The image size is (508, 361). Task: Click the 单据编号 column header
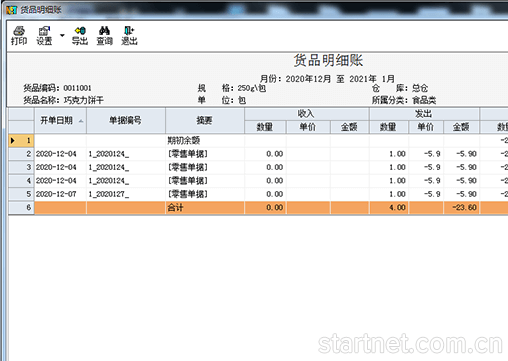pos(126,120)
